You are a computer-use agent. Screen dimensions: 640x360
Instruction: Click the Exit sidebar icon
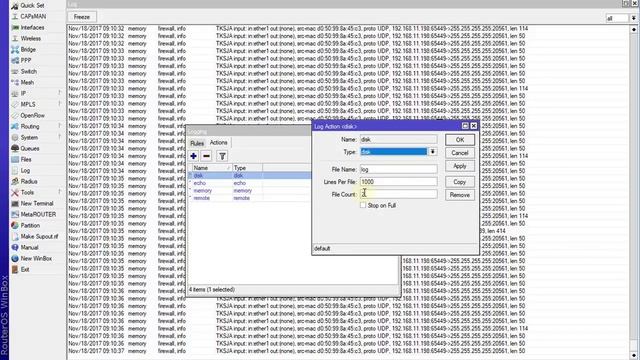point(15,270)
